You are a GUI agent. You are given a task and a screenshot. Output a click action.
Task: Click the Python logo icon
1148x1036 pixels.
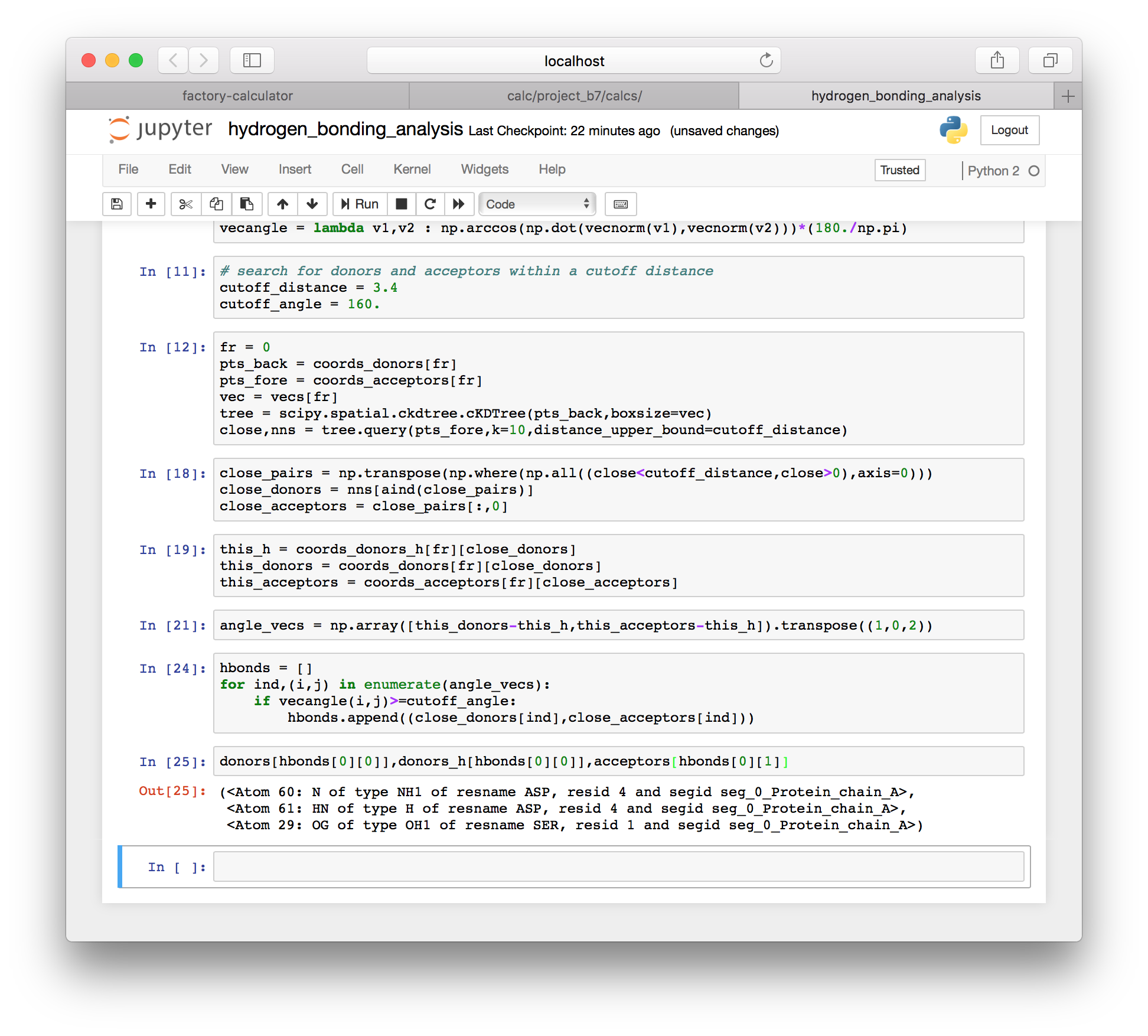click(954, 130)
